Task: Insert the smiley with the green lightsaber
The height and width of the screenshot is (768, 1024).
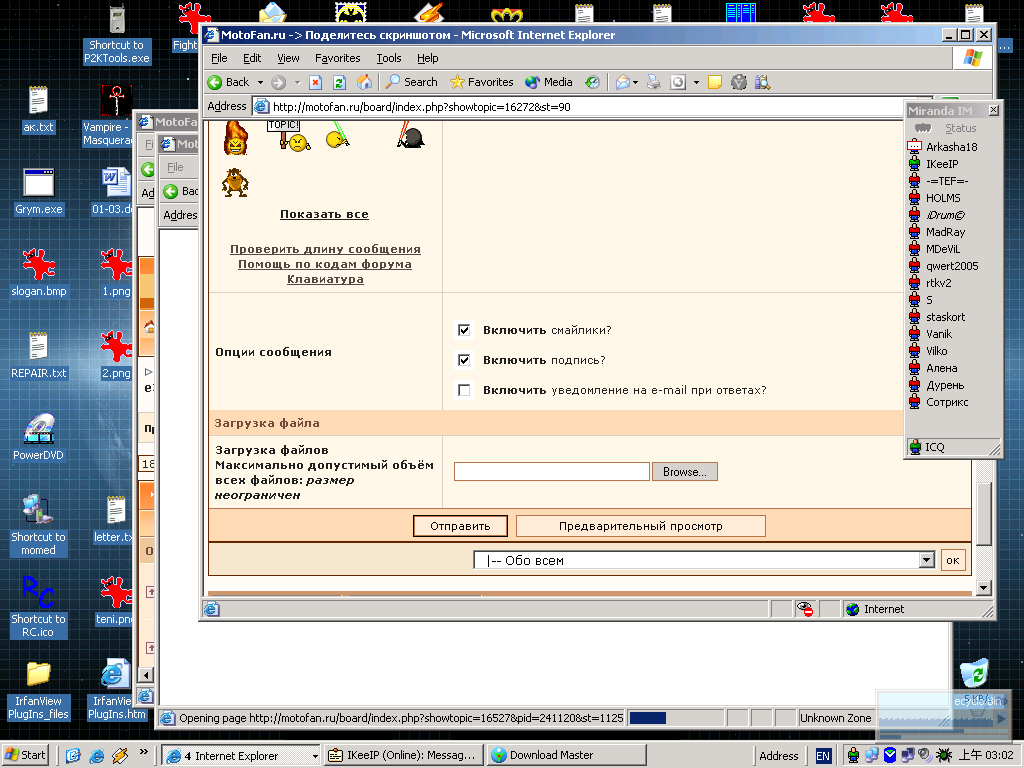Action: 338,135
